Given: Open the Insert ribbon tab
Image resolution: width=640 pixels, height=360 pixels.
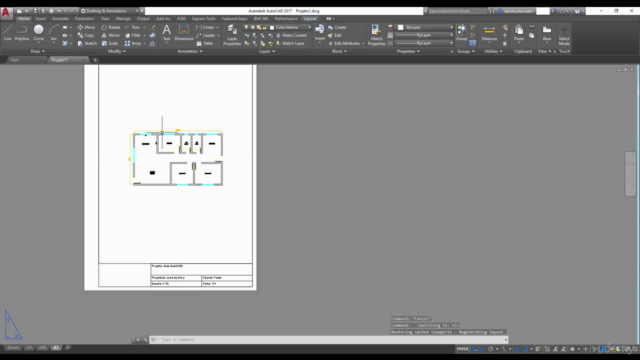Looking at the screenshot, I should (41, 19).
